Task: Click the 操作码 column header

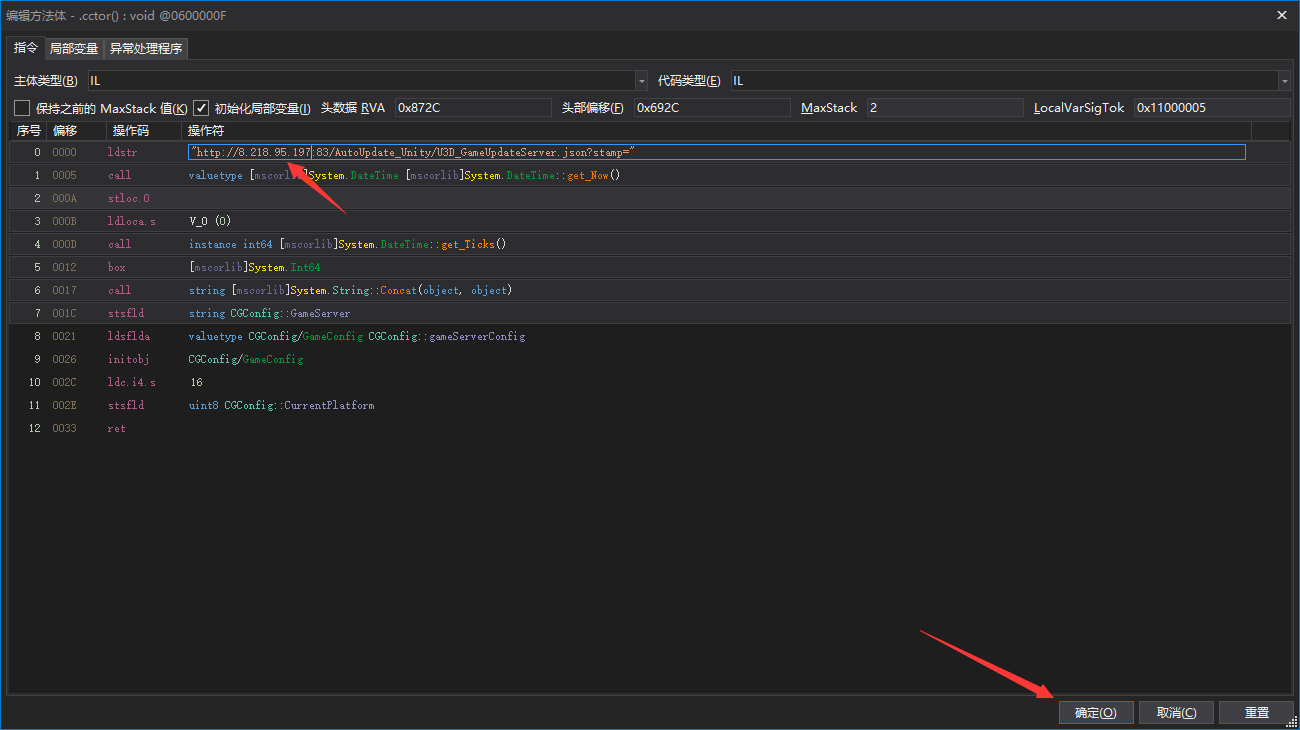Action: [131, 131]
